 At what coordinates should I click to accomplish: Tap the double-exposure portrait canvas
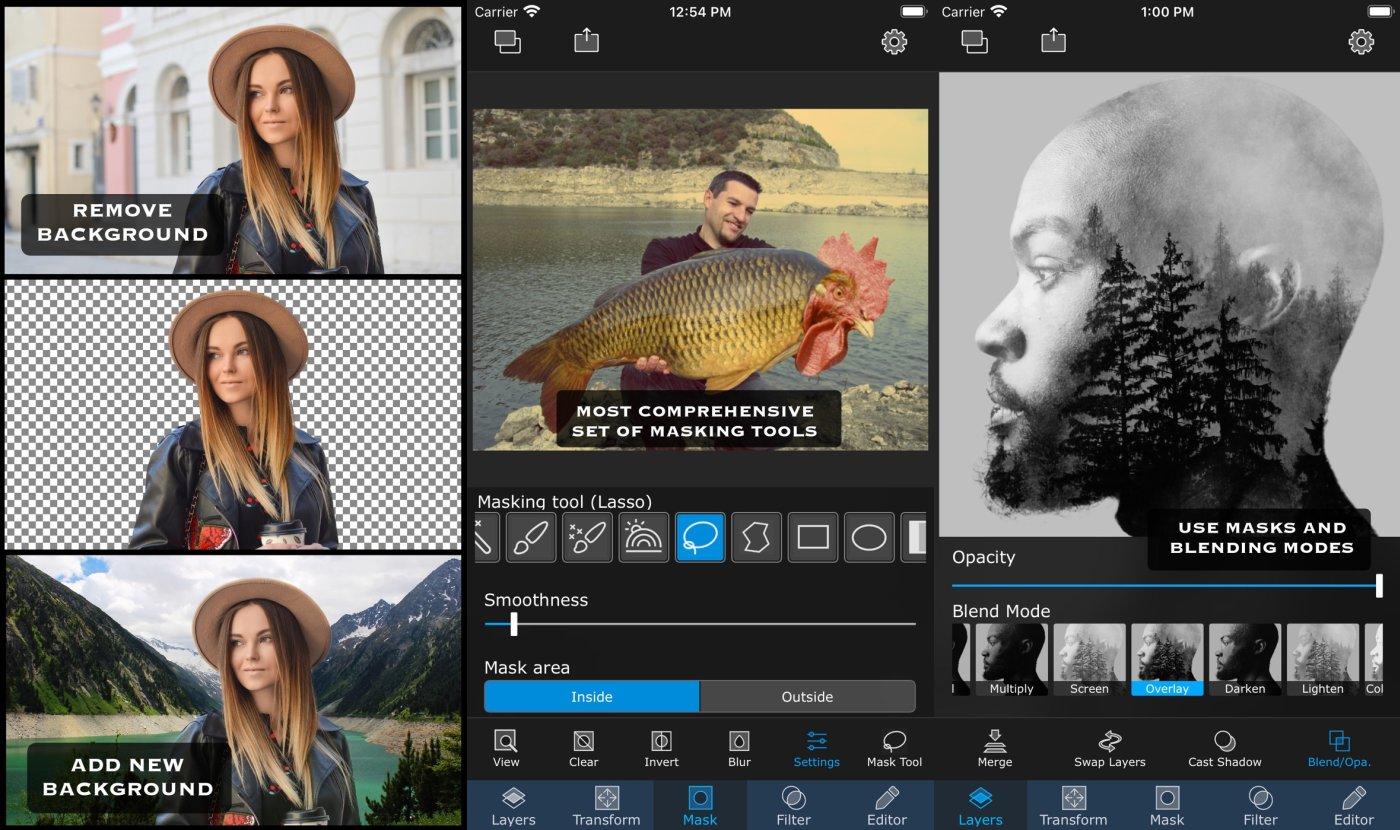(x=1169, y=304)
